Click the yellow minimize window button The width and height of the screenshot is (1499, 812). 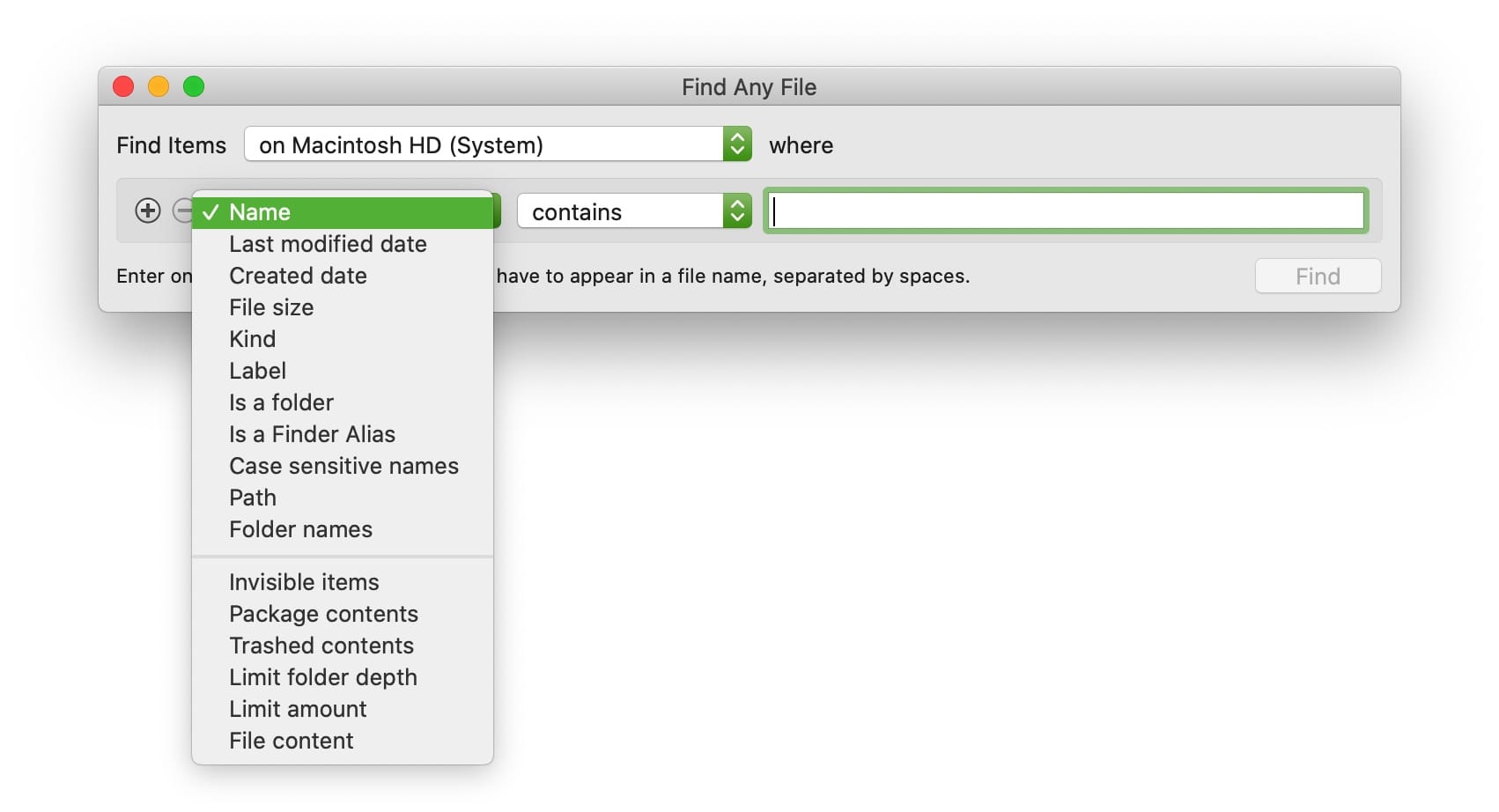point(159,86)
